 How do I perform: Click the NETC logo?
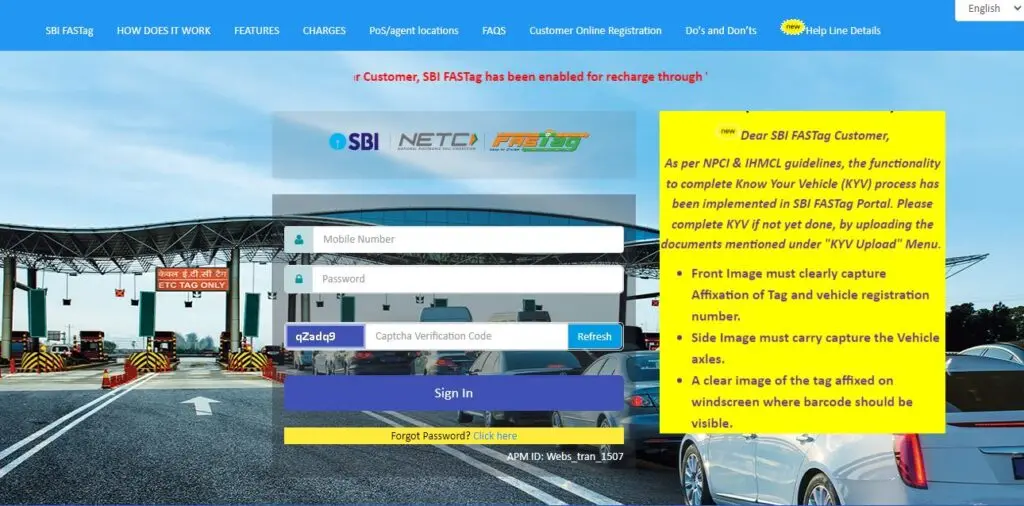click(438, 142)
